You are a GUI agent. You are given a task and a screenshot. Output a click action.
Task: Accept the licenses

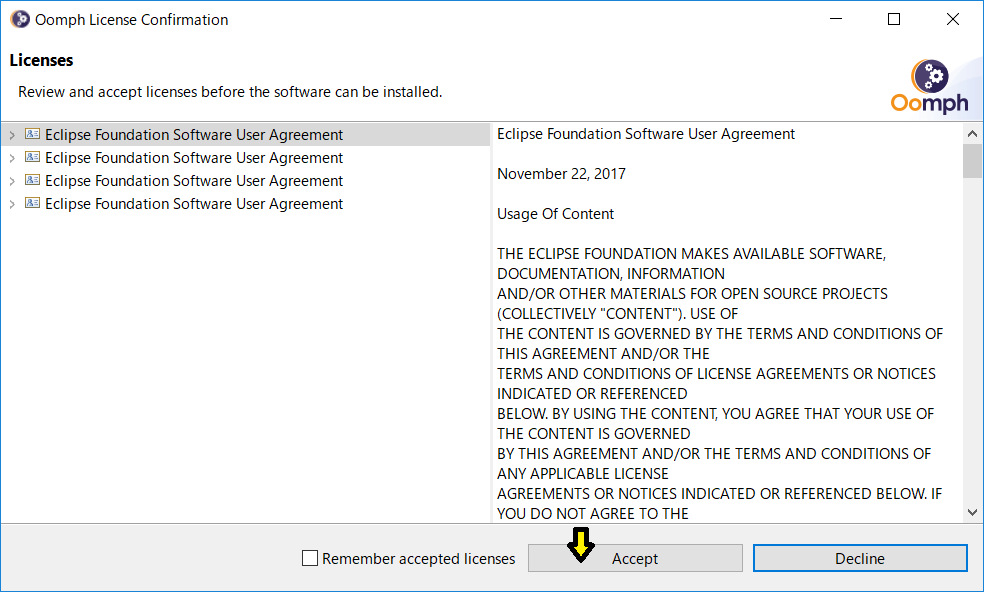click(x=635, y=558)
